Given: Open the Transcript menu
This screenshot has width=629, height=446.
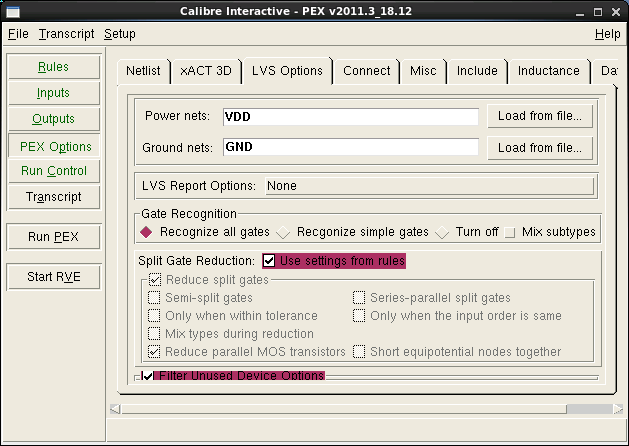Looking at the screenshot, I should click(x=66, y=34).
